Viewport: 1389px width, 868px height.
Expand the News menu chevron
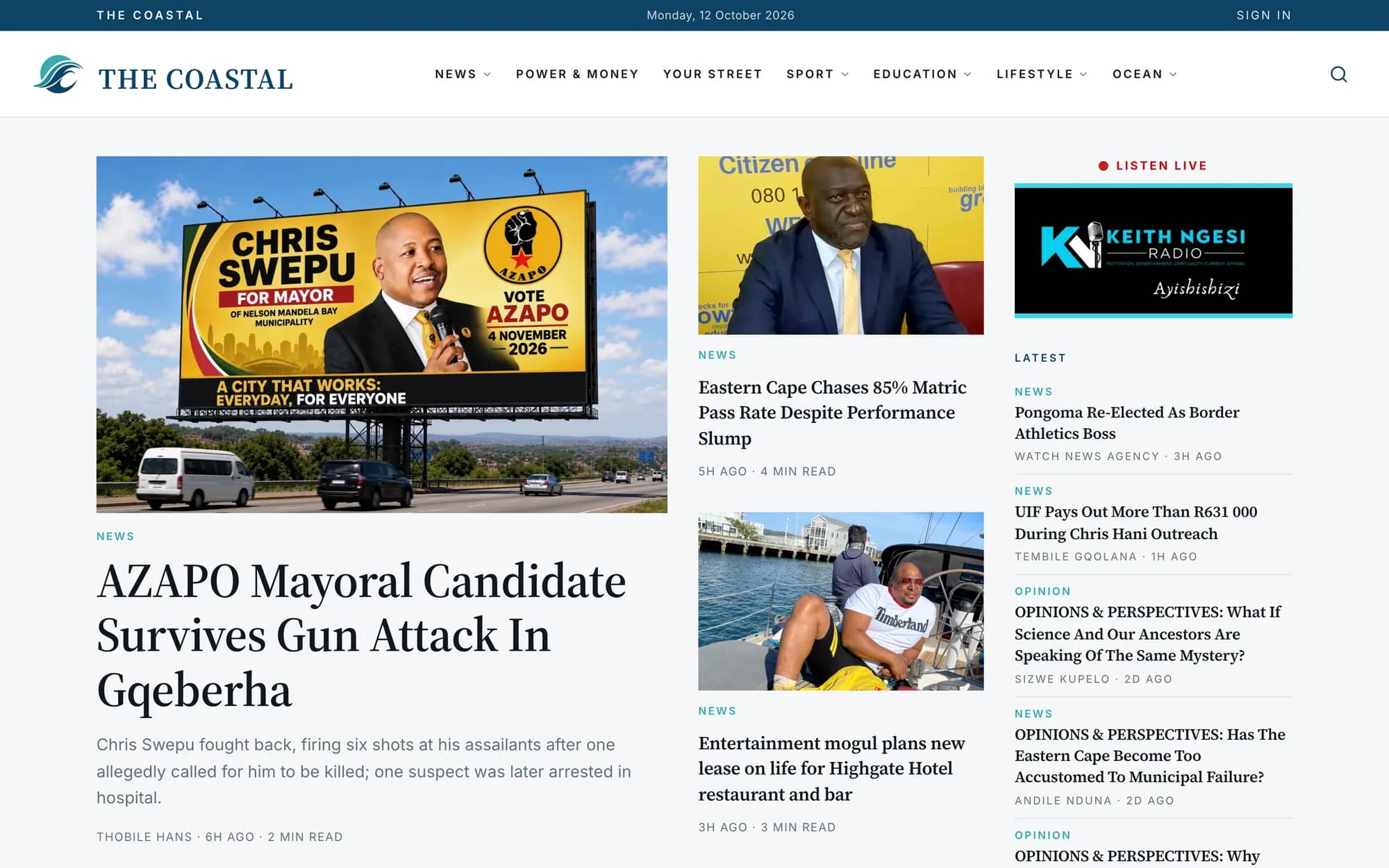coord(488,74)
